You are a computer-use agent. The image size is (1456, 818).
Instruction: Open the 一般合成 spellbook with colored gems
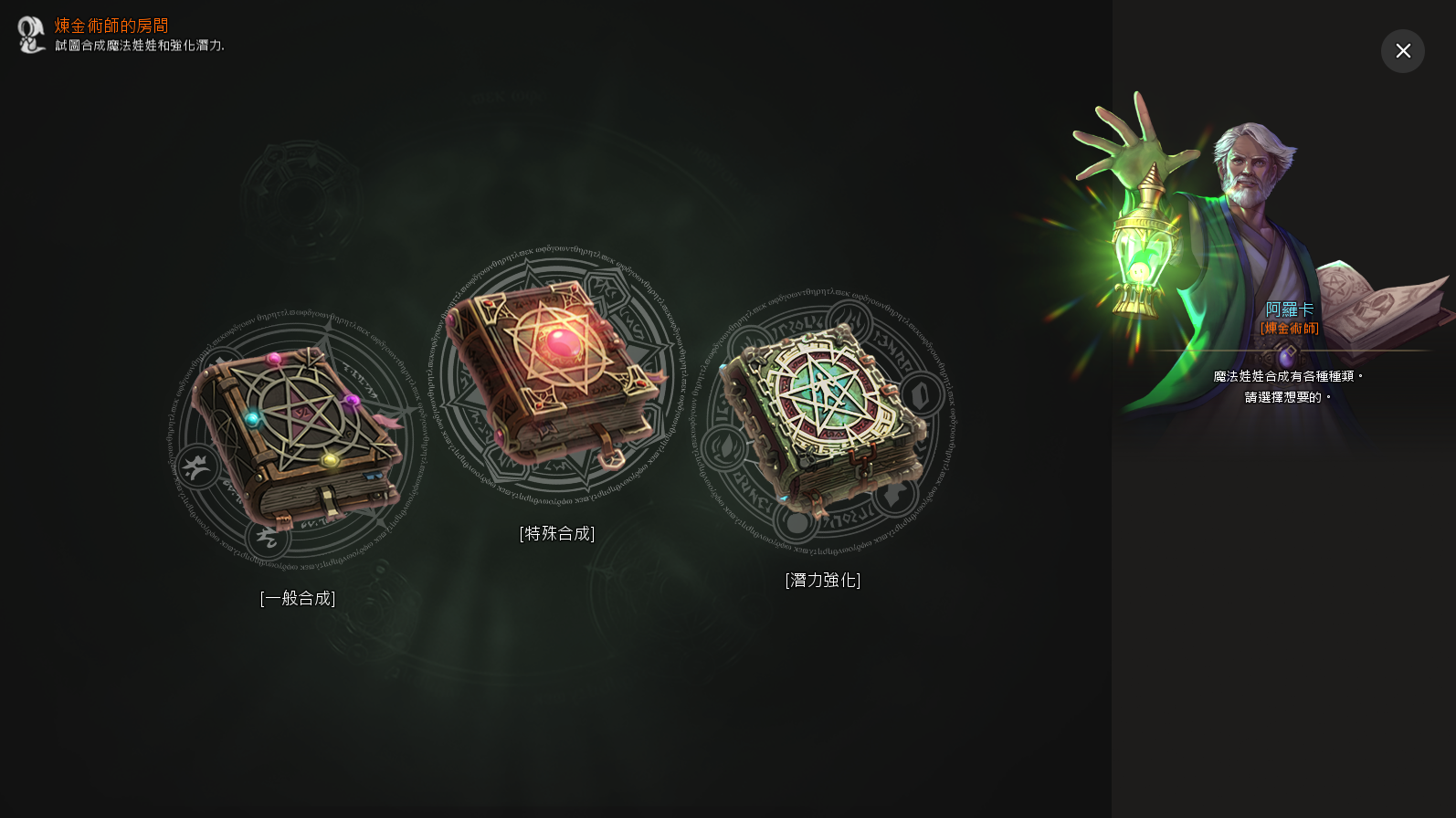pyautogui.click(x=297, y=438)
